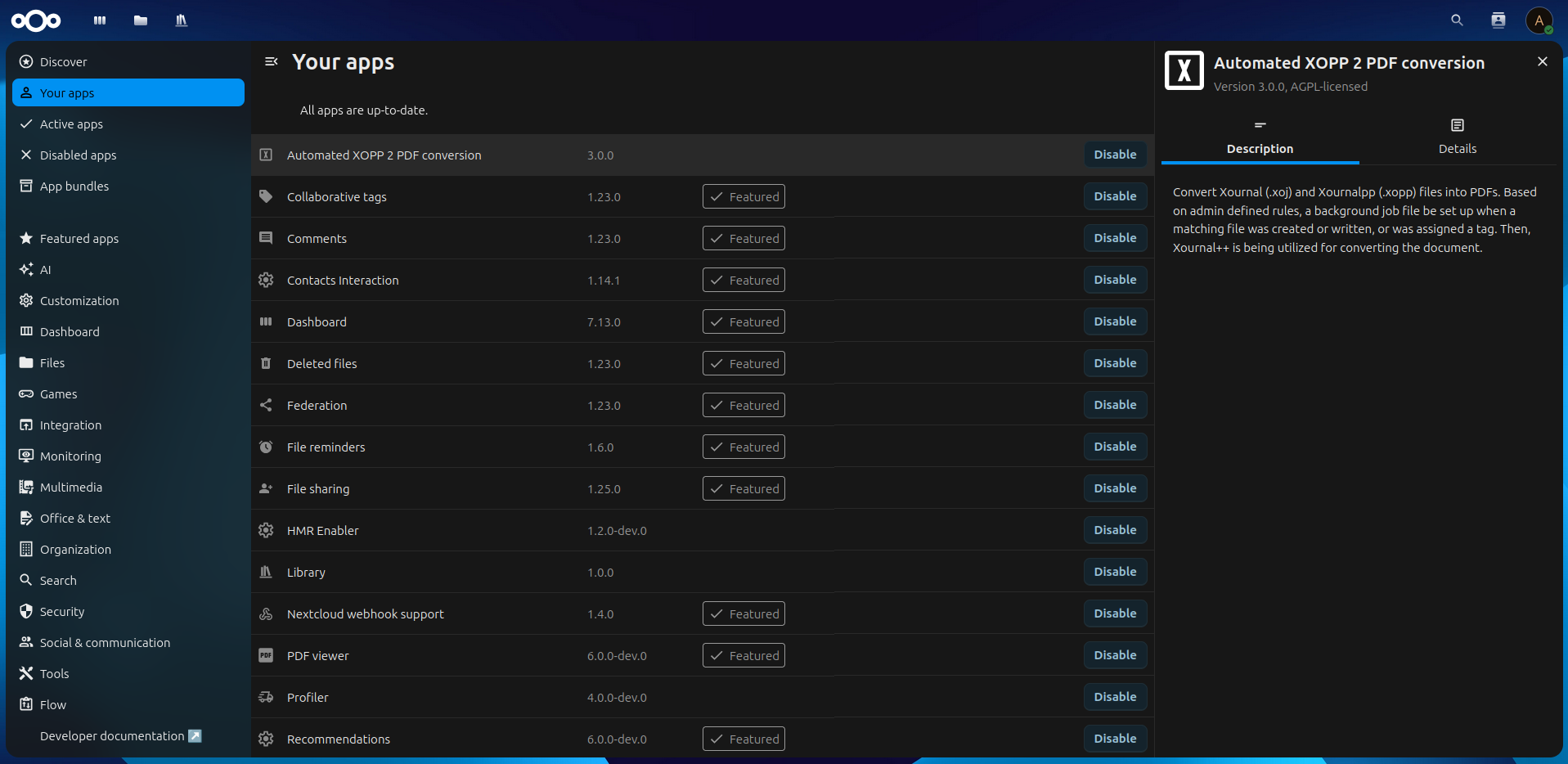
Task: Open Social & communication category
Action: tap(128, 642)
